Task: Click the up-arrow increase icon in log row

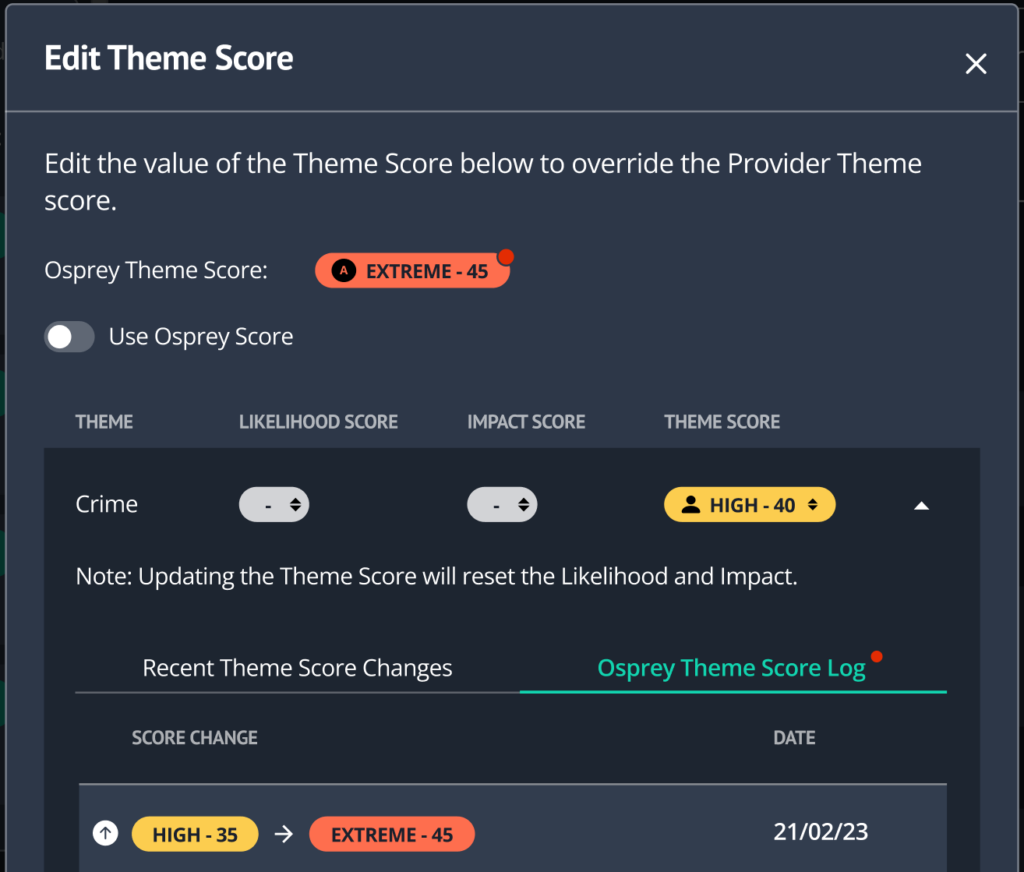Action: tap(105, 833)
